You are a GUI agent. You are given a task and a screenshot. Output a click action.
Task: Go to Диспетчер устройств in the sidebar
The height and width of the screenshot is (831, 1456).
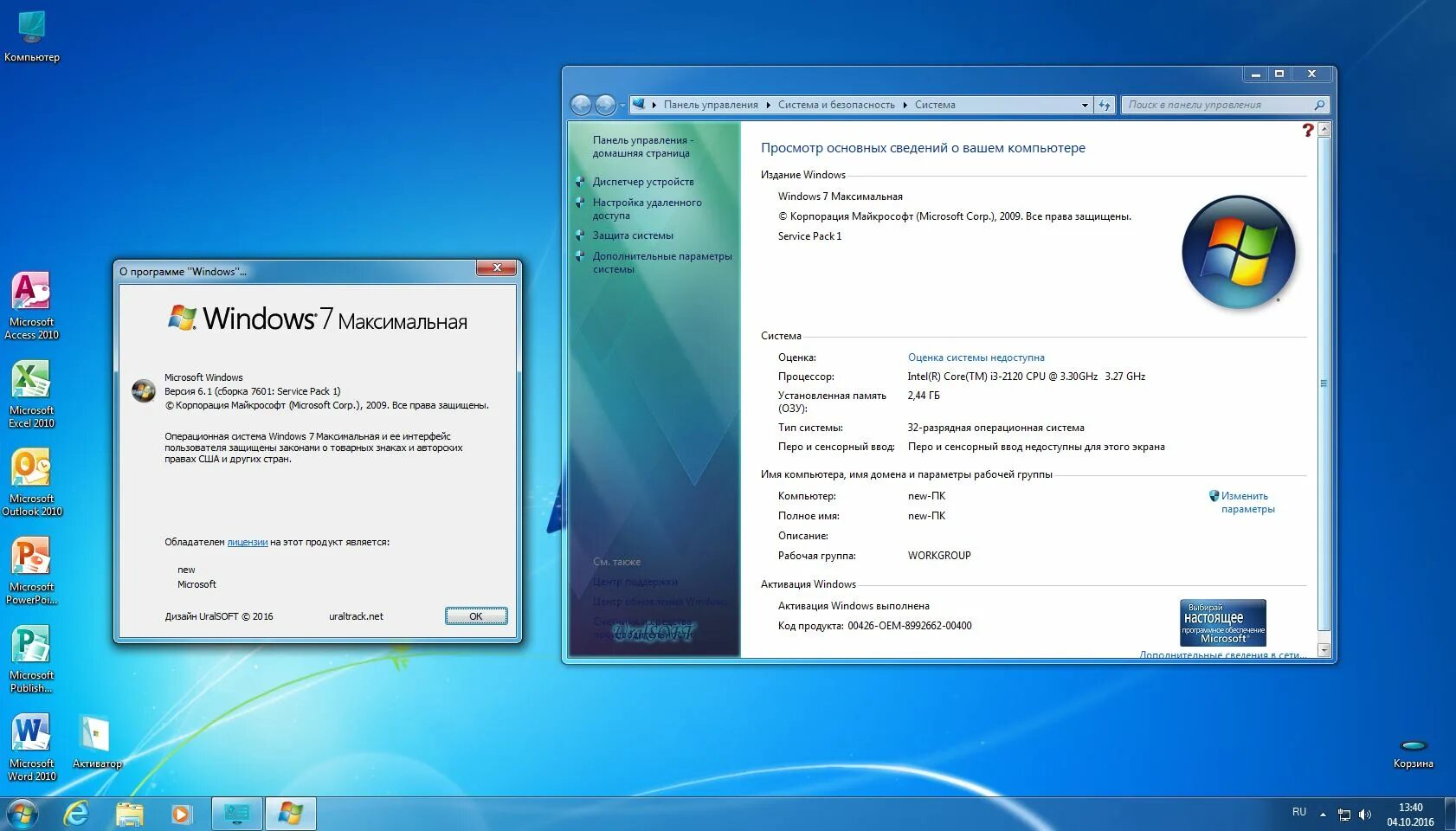643,182
